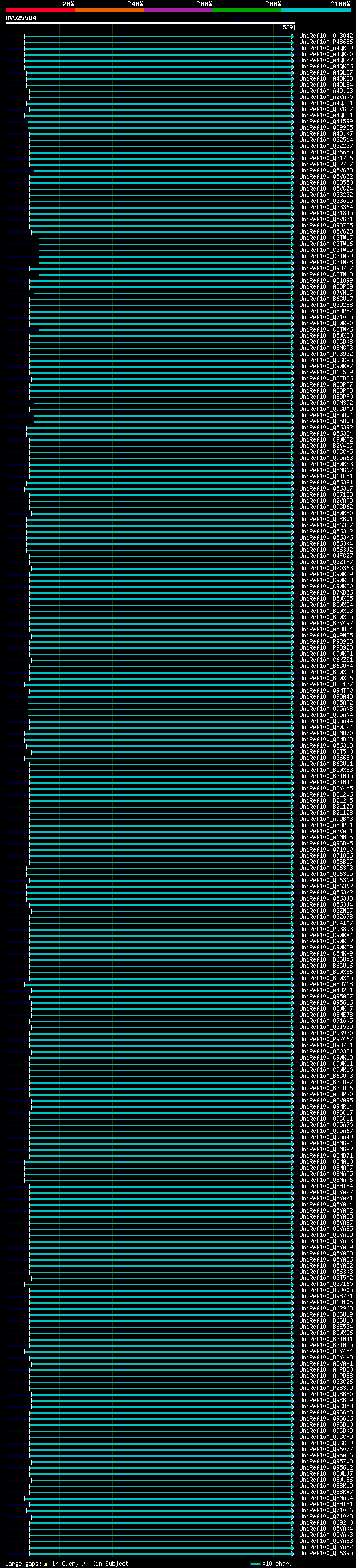This screenshot has height=1568, width=356.
Task: Click hit label UniRef100_C3TWL7
Action: [x=326, y=238]
